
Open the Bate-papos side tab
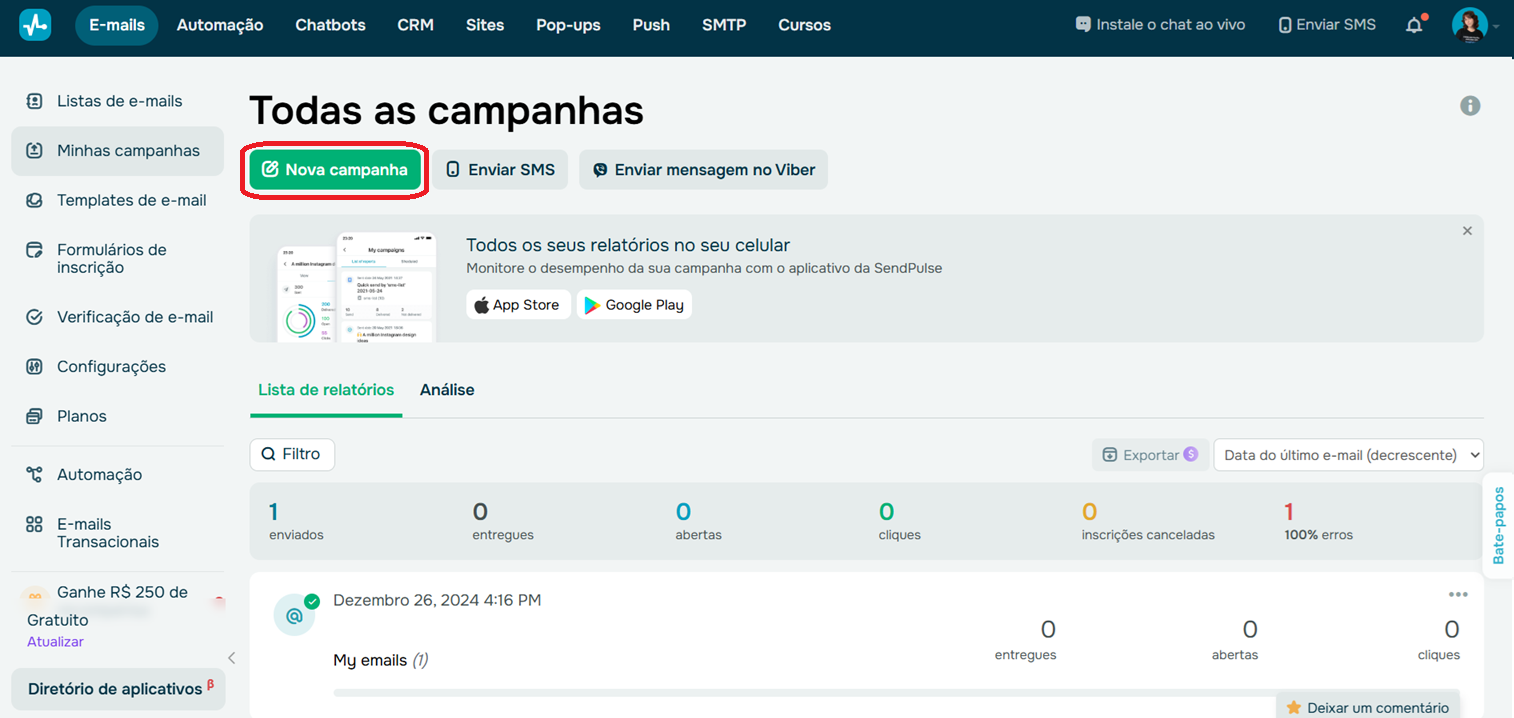1498,526
